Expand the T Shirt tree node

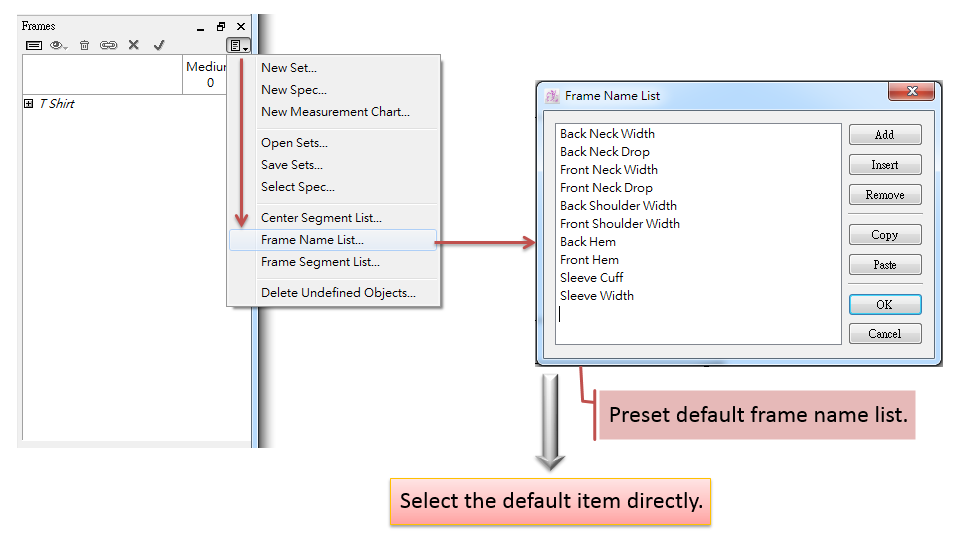point(28,104)
